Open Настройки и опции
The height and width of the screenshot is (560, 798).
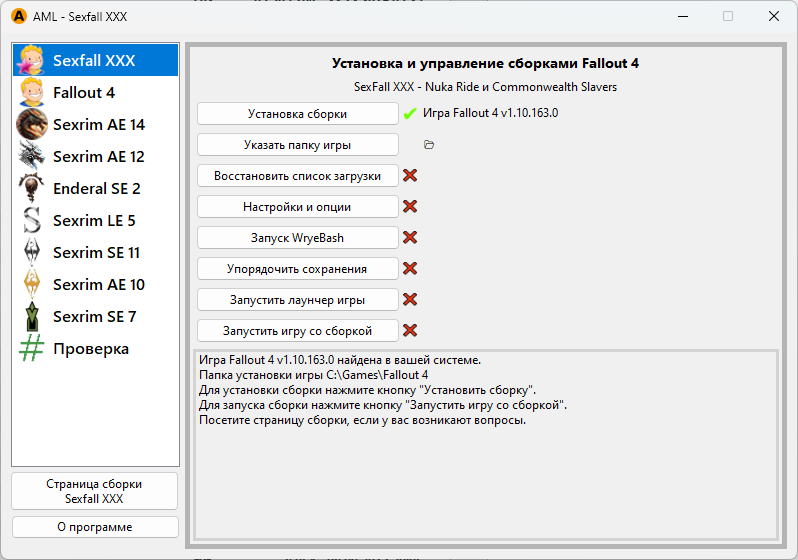(297, 207)
